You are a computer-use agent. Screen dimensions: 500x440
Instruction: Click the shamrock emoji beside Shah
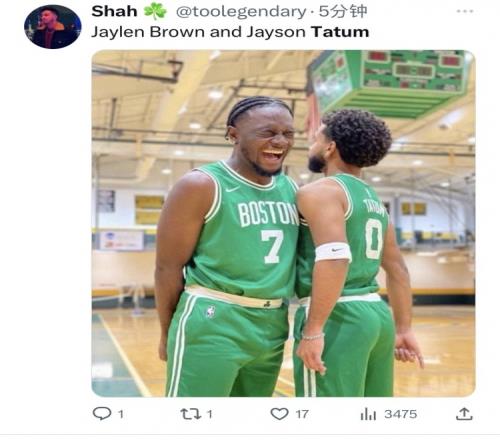coord(155,11)
